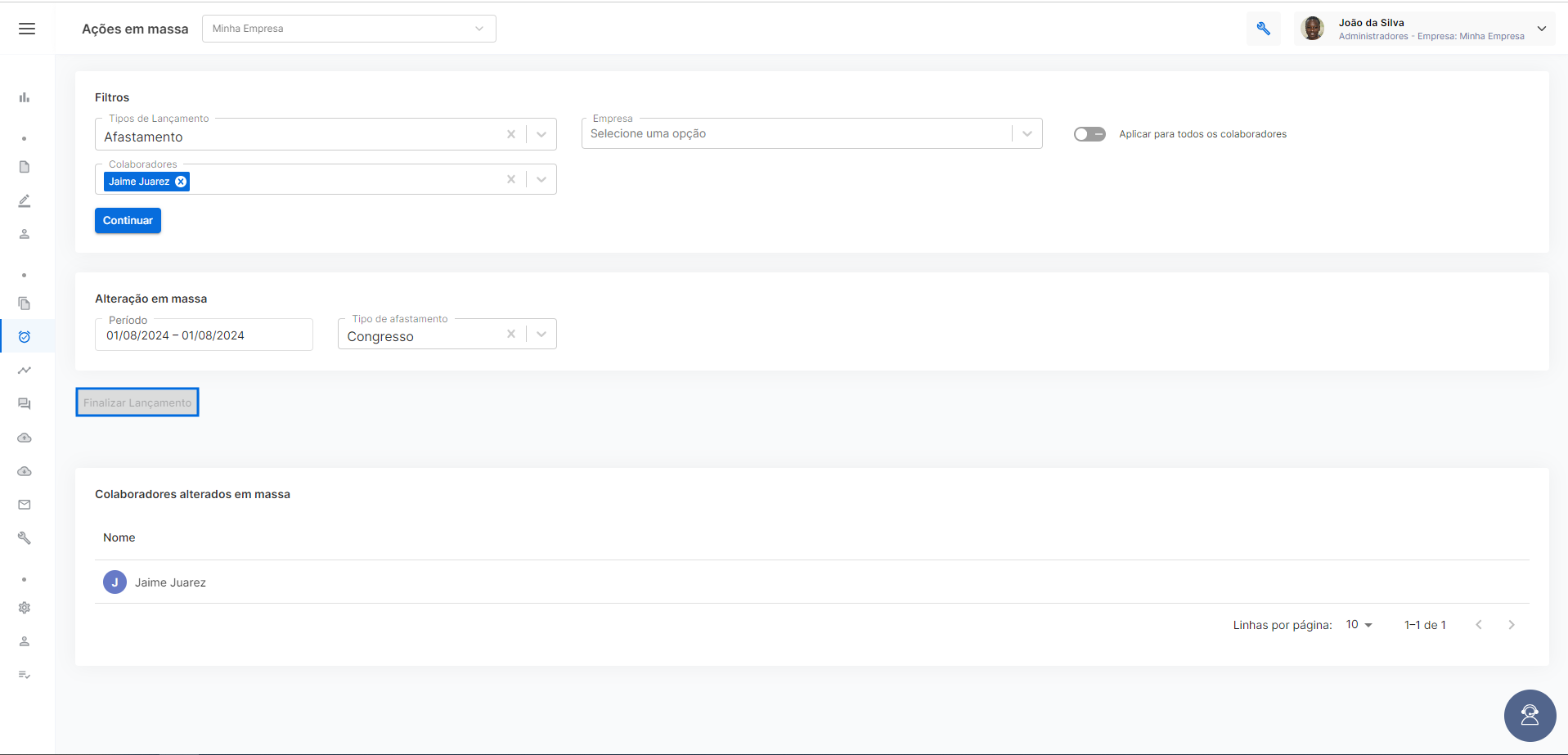Toggle Aplicar para todos os colaboradores switch
Viewport: 1568px width, 755px height.
click(1090, 134)
